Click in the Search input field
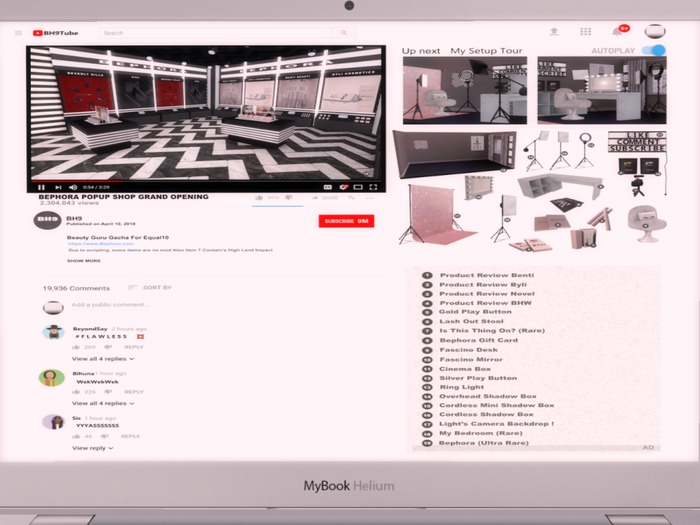Screen dimensions: 700x525 216,33
